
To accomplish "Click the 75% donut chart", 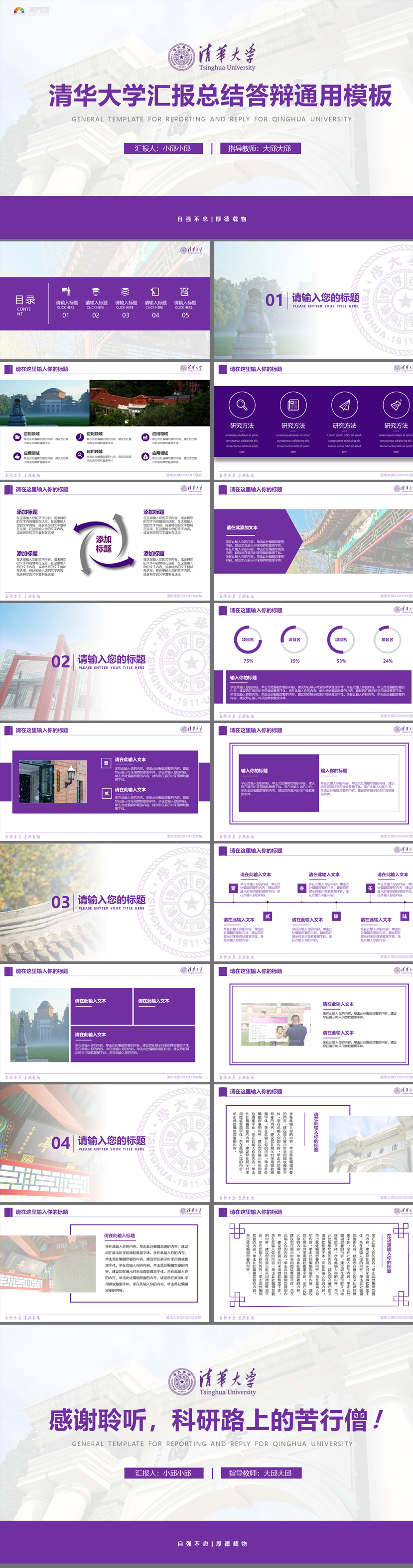I will coord(248,640).
